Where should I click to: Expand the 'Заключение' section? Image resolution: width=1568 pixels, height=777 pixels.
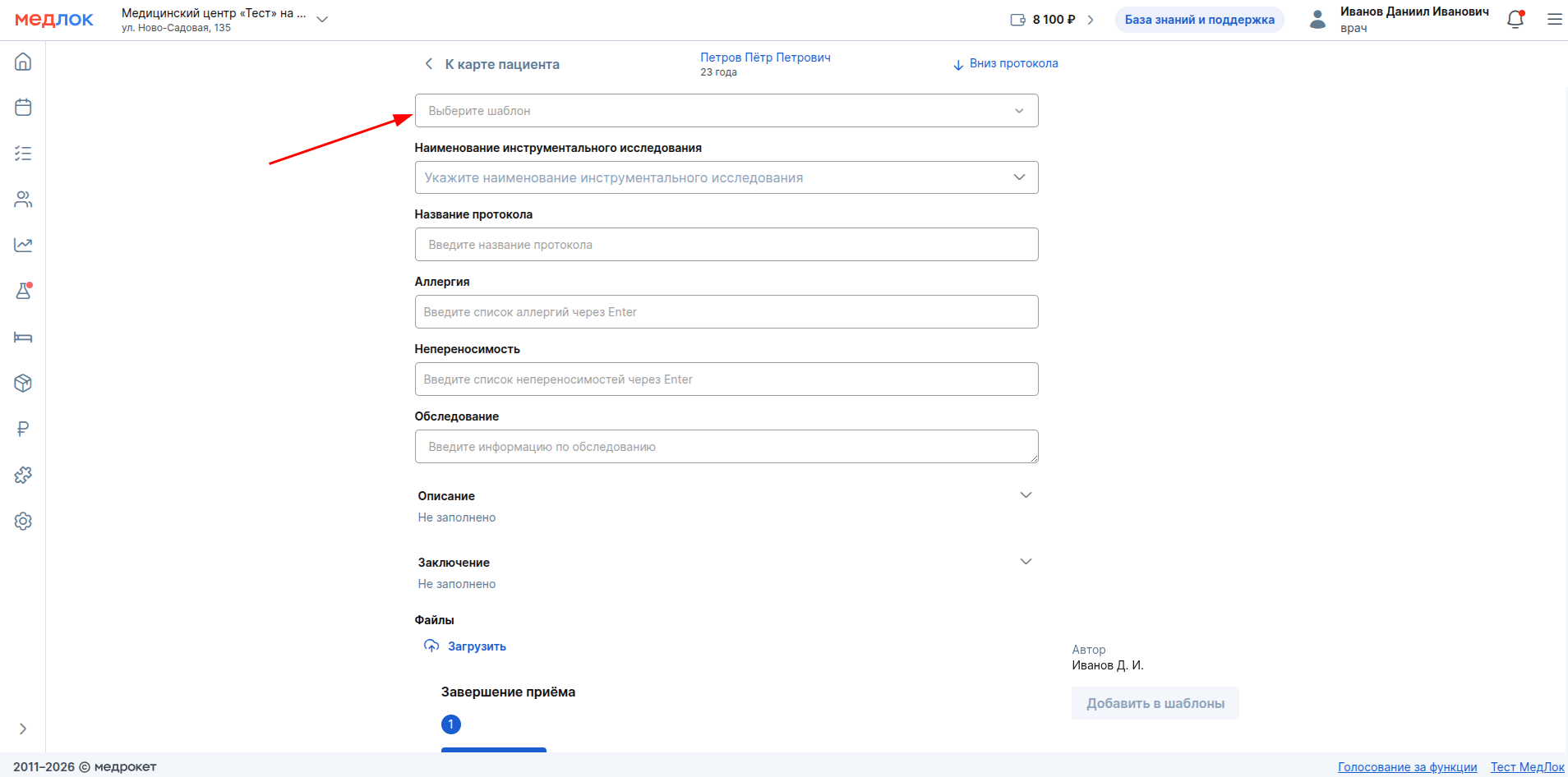pos(1025,562)
